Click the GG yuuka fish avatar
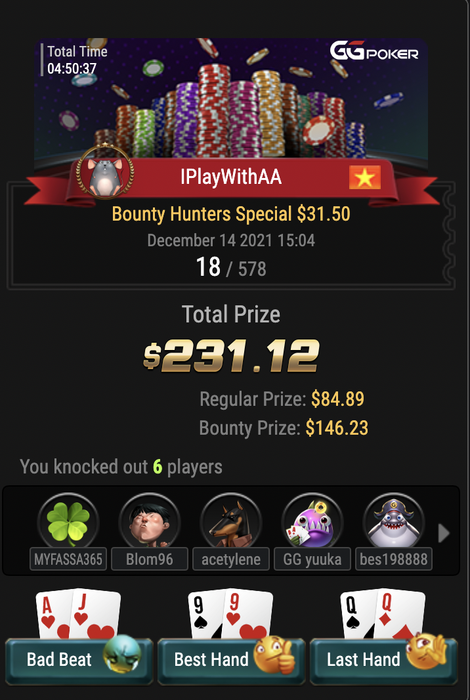The image size is (470, 700). tap(312, 522)
